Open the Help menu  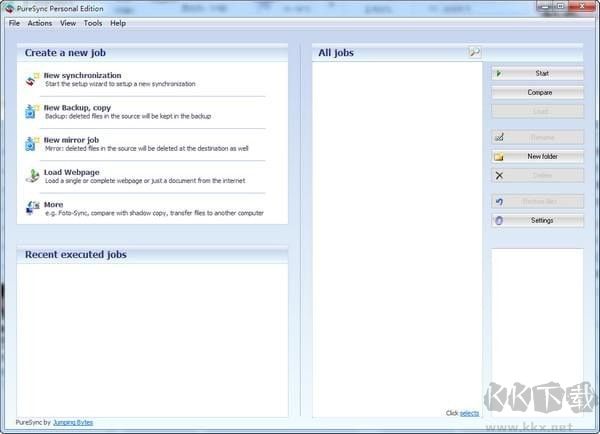click(x=118, y=23)
